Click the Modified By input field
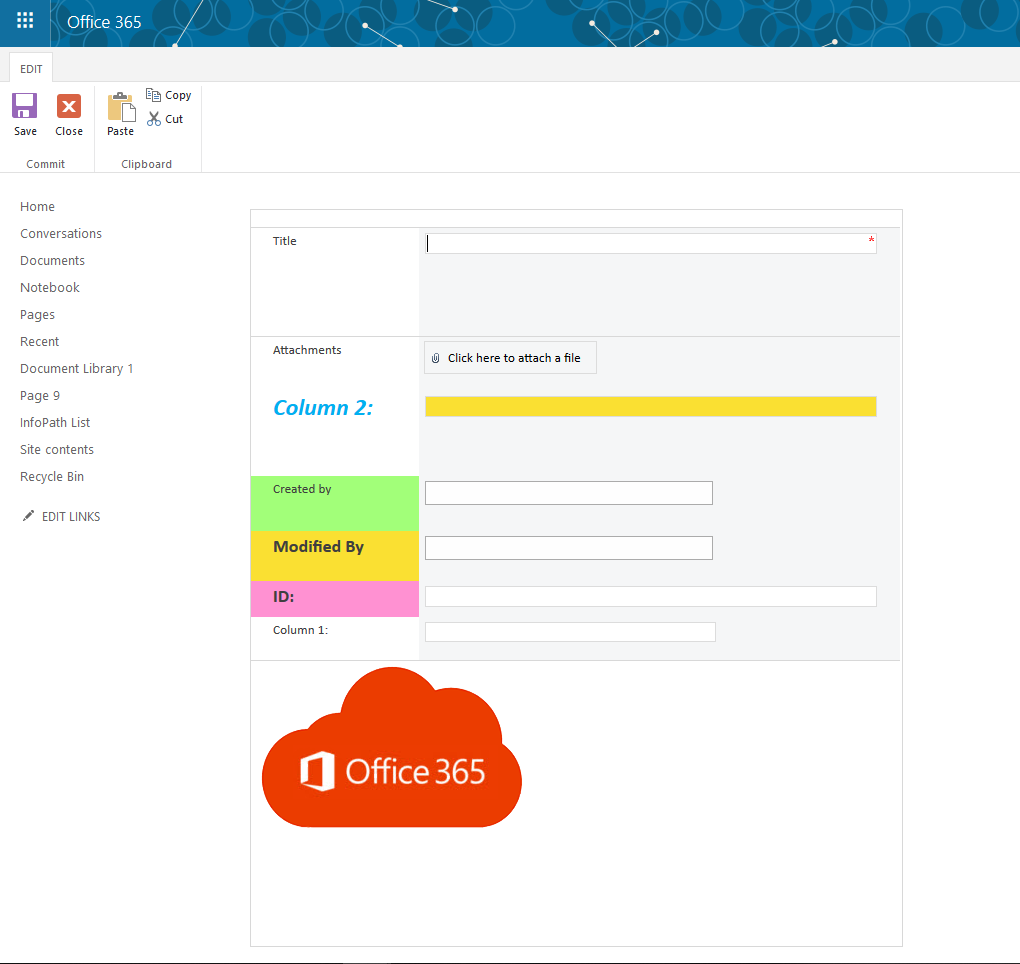Screen dimensions: 1020x964 coord(569,548)
